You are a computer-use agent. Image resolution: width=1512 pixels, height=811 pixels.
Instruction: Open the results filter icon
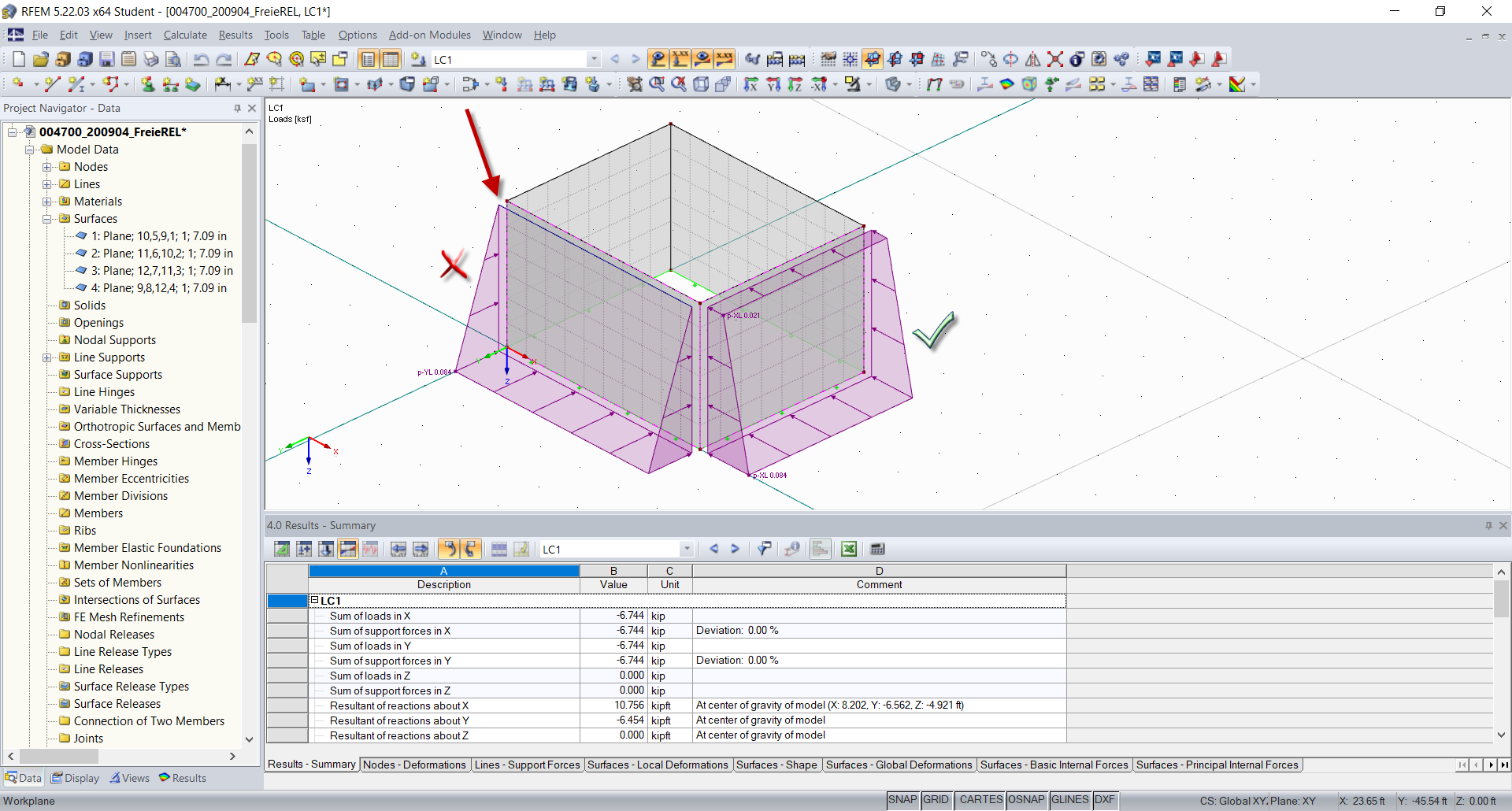(764, 549)
